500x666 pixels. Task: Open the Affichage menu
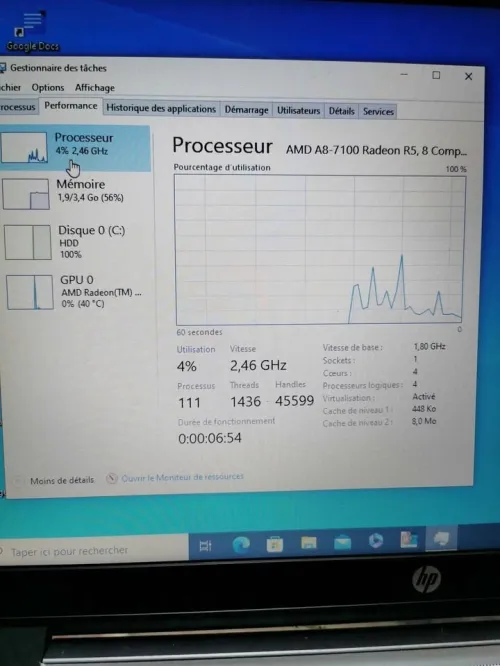tap(95, 87)
